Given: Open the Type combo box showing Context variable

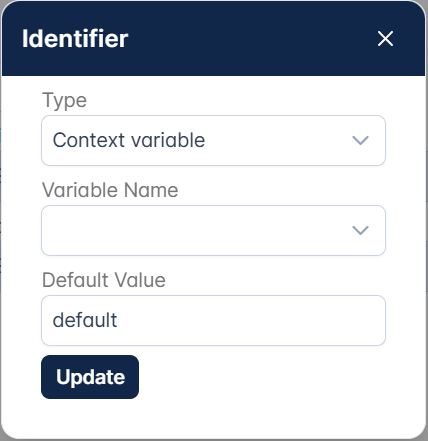Looking at the screenshot, I should click(x=213, y=140).
